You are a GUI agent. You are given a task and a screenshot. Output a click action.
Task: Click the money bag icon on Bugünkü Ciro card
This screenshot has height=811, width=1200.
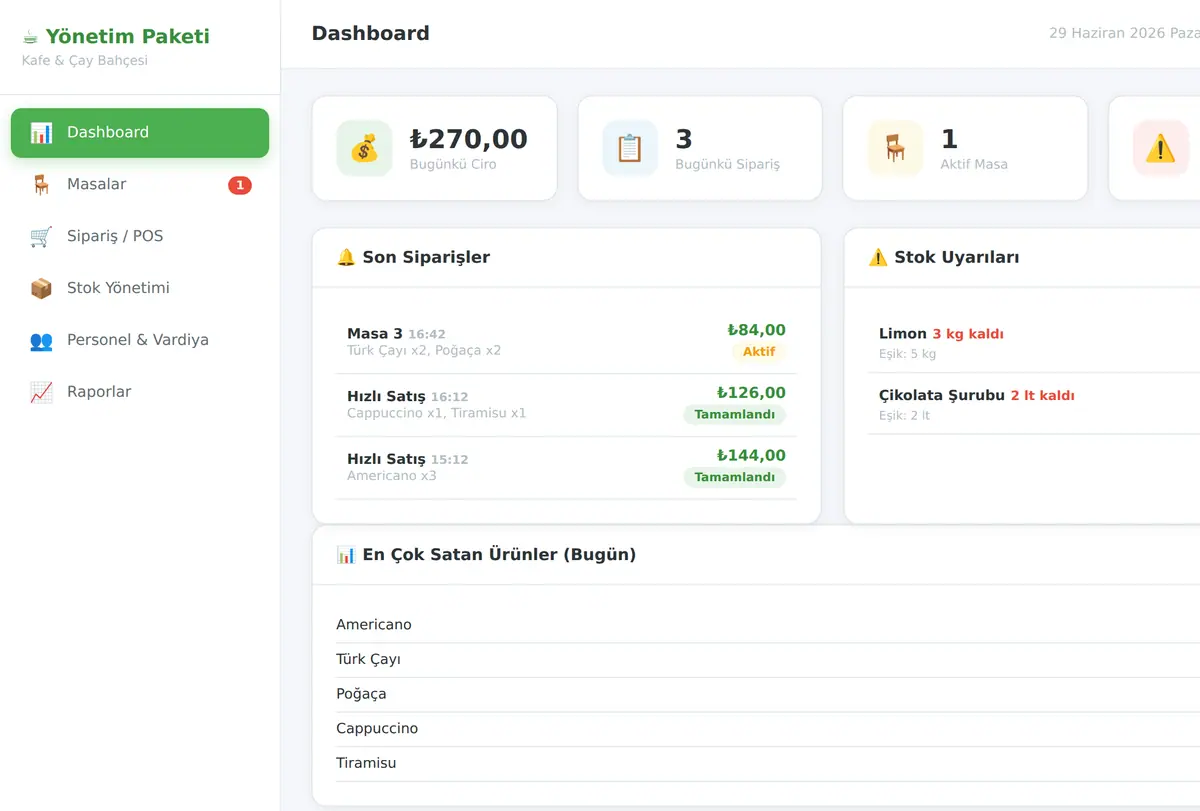pos(364,149)
